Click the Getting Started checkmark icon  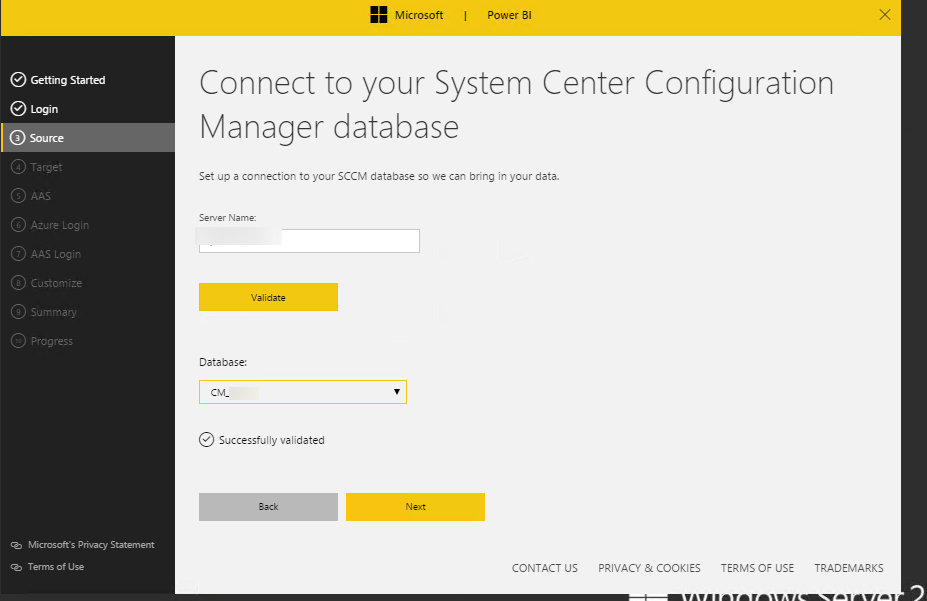18,79
